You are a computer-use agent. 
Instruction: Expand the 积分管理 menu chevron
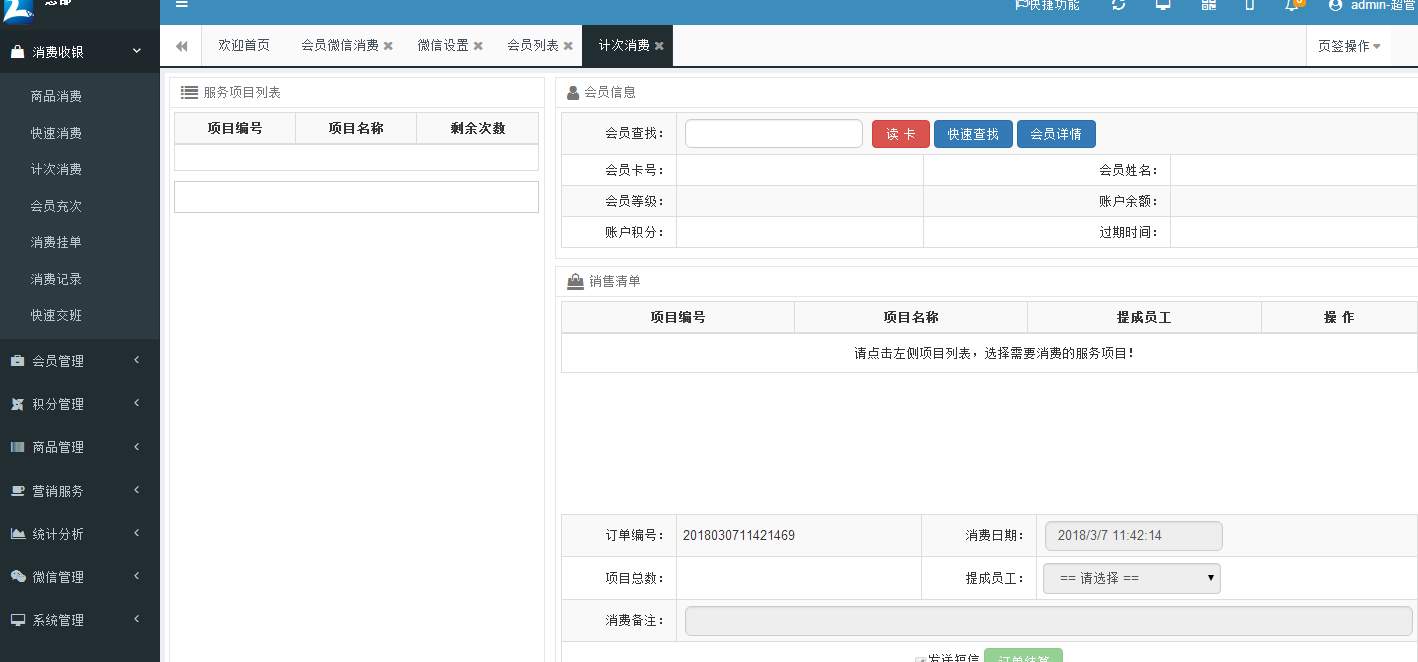point(137,403)
